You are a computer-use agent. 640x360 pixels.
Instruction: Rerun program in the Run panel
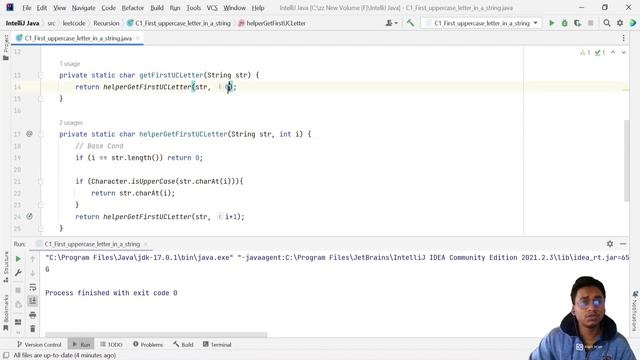[18, 259]
